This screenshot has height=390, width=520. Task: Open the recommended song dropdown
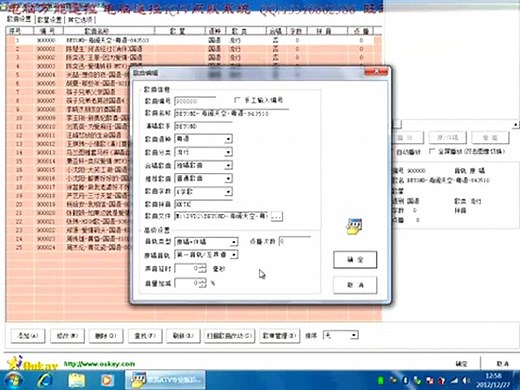[228, 178]
